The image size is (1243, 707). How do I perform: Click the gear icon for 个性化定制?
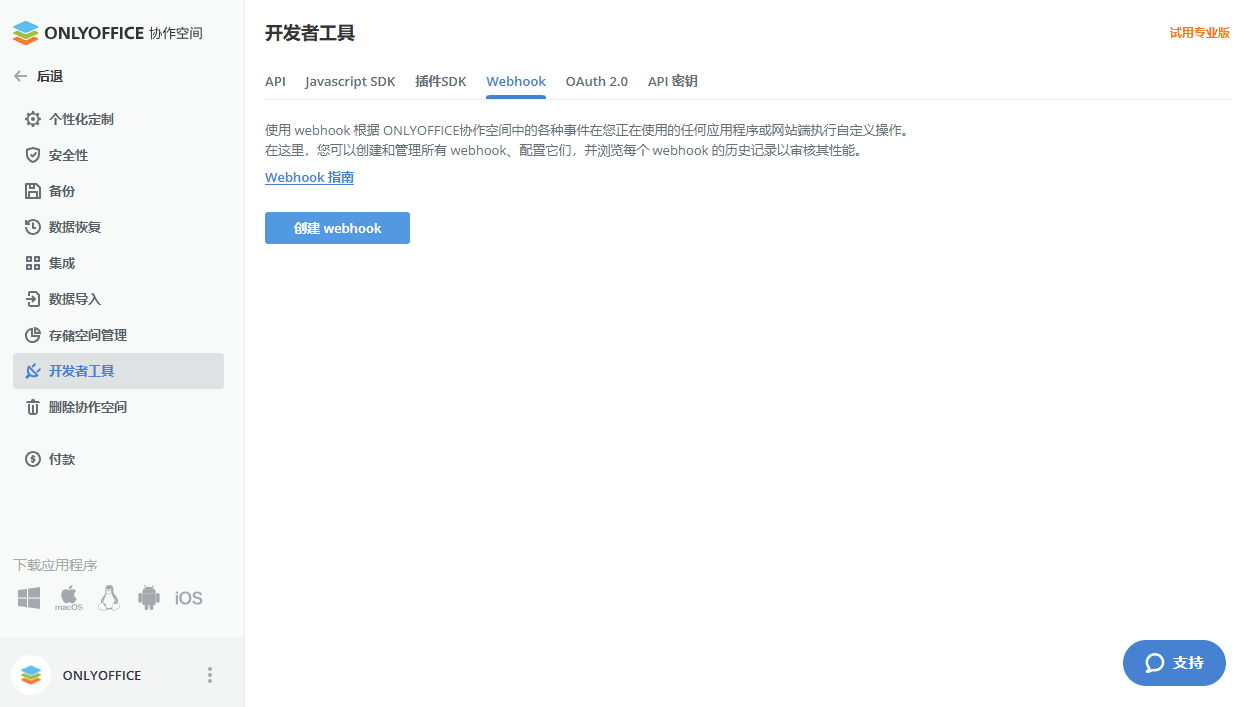[x=33, y=119]
